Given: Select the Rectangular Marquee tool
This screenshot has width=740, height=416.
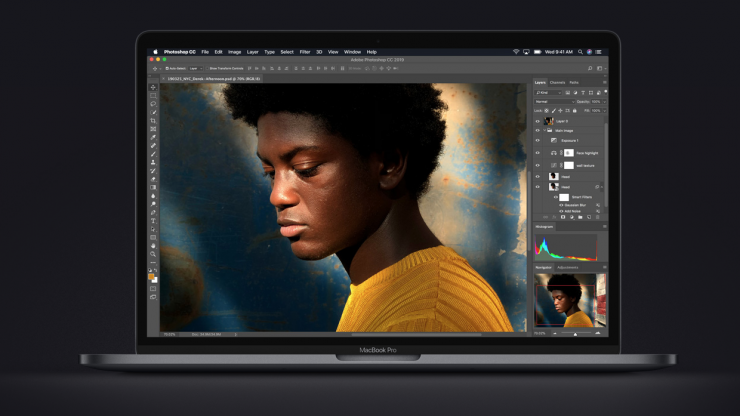Looking at the screenshot, I should pyautogui.click(x=153, y=96).
